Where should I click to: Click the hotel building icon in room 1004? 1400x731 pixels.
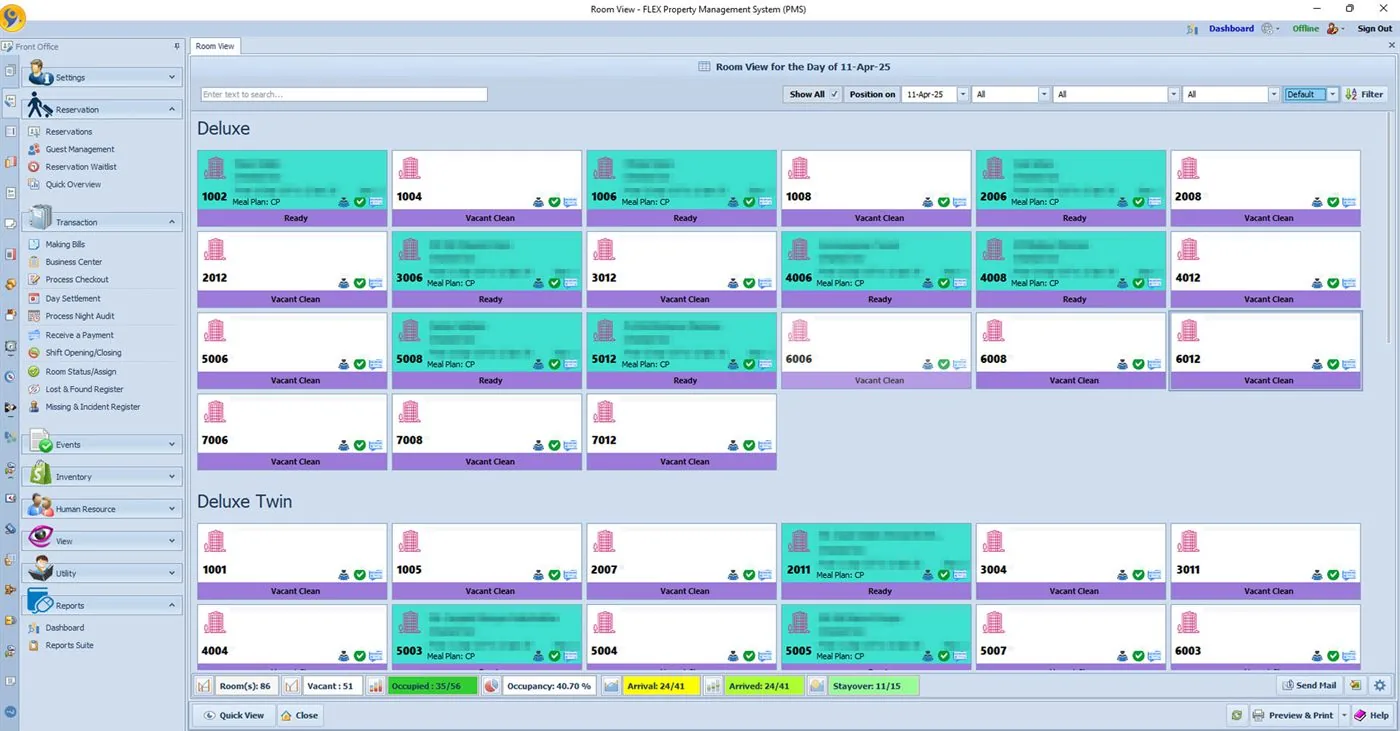[409, 168]
